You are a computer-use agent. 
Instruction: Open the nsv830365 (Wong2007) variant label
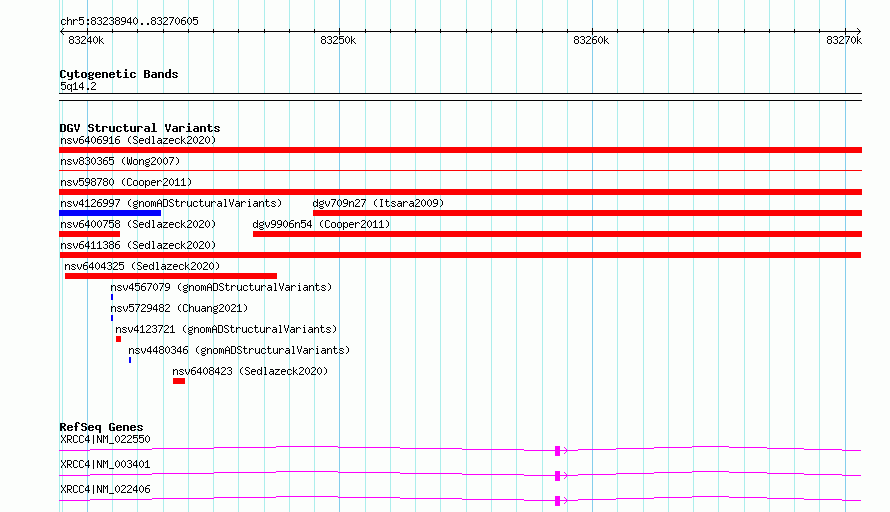coord(120,161)
